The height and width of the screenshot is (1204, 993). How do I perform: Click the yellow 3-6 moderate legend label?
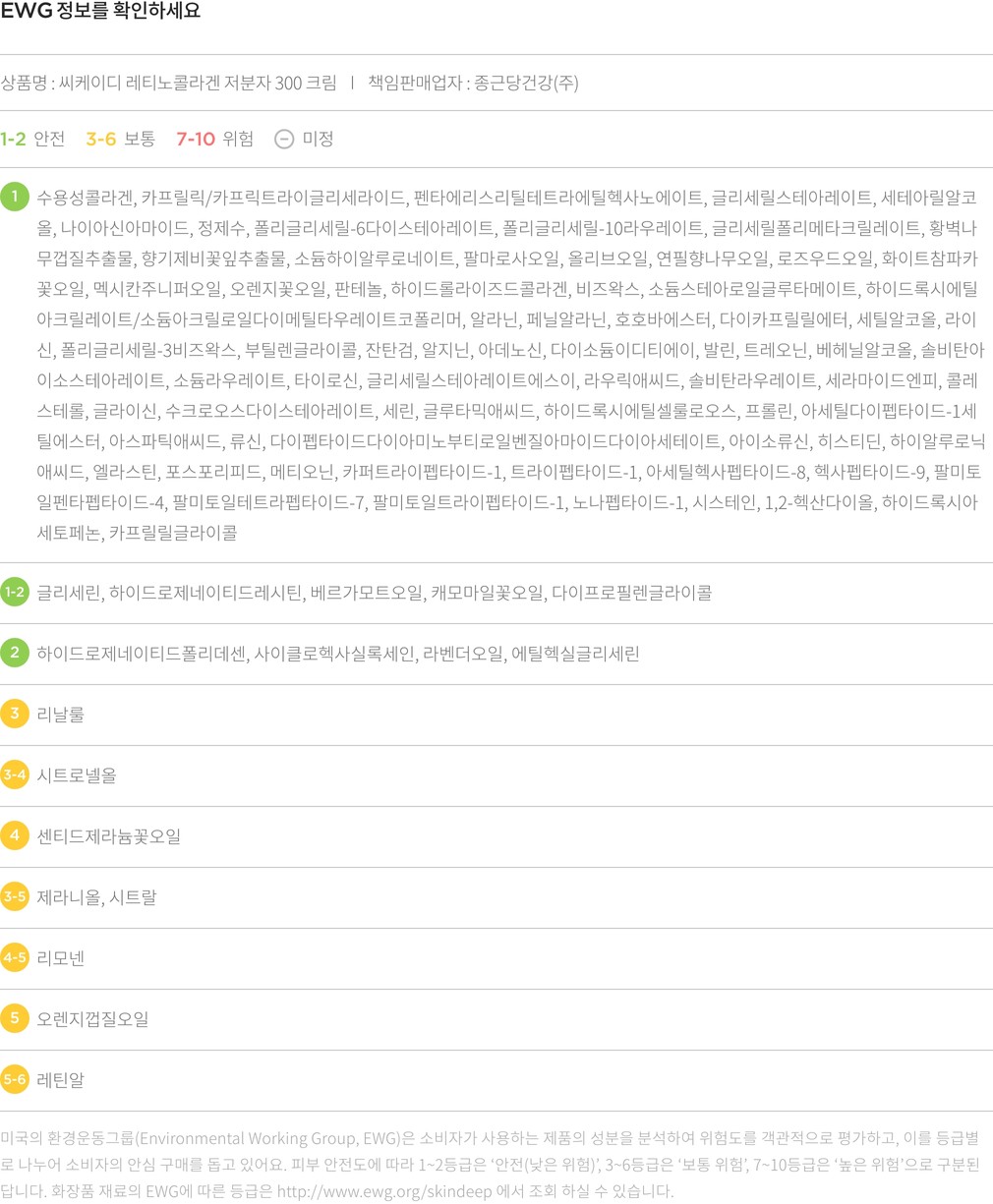120,139
